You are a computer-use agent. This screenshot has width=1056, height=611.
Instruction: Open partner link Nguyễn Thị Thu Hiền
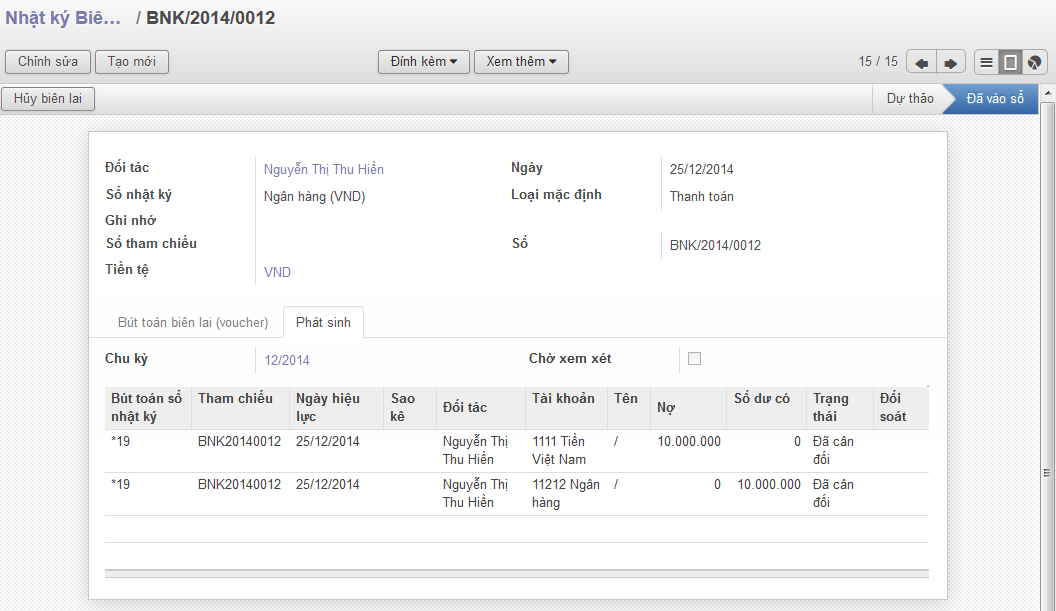coord(323,170)
